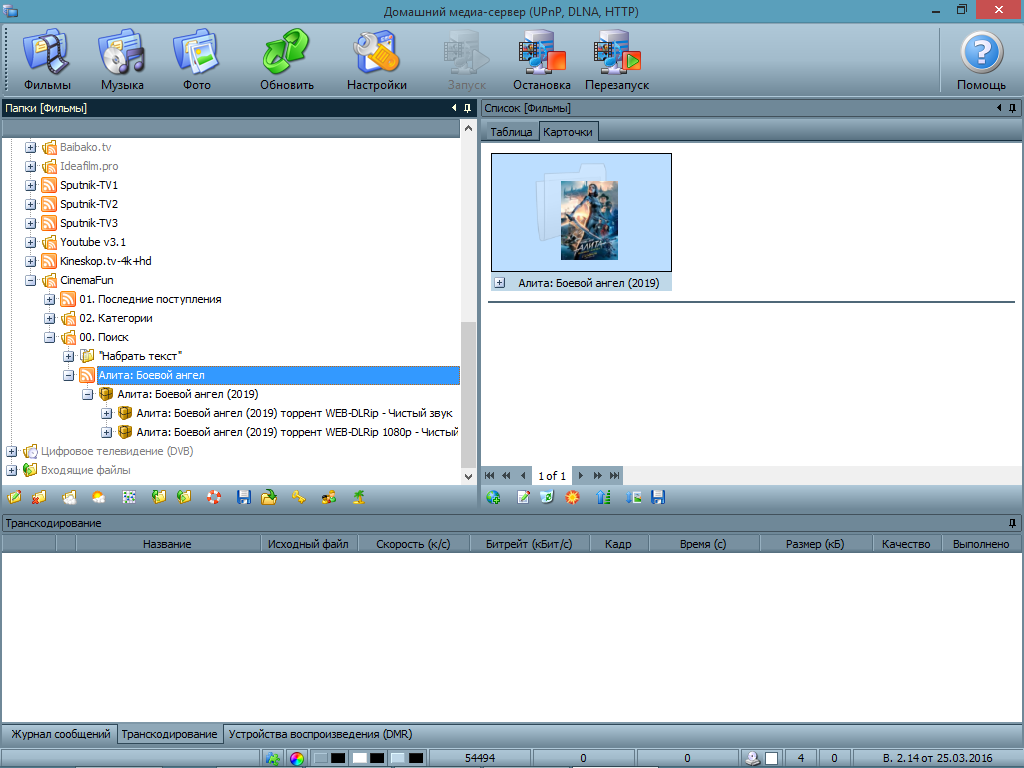Open the Фильмы (Movies) section
Image resolution: width=1024 pixels, height=768 pixels.
(x=47, y=60)
